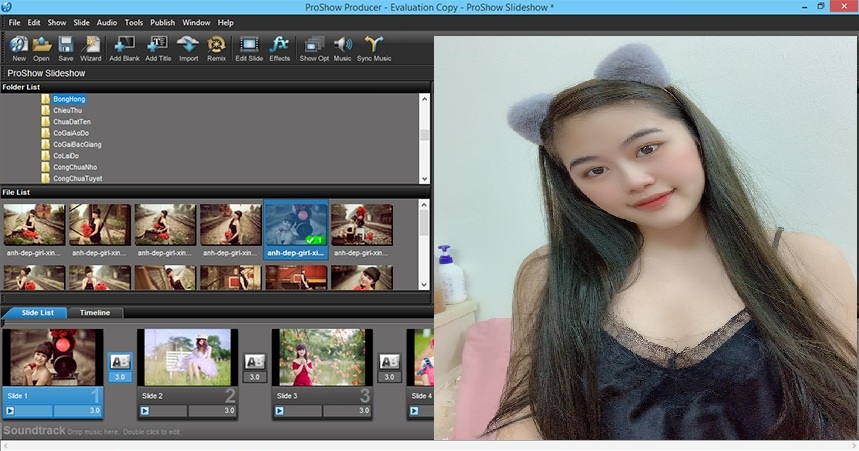Launch the Wizard tool
This screenshot has height=451, width=859.
click(90, 49)
